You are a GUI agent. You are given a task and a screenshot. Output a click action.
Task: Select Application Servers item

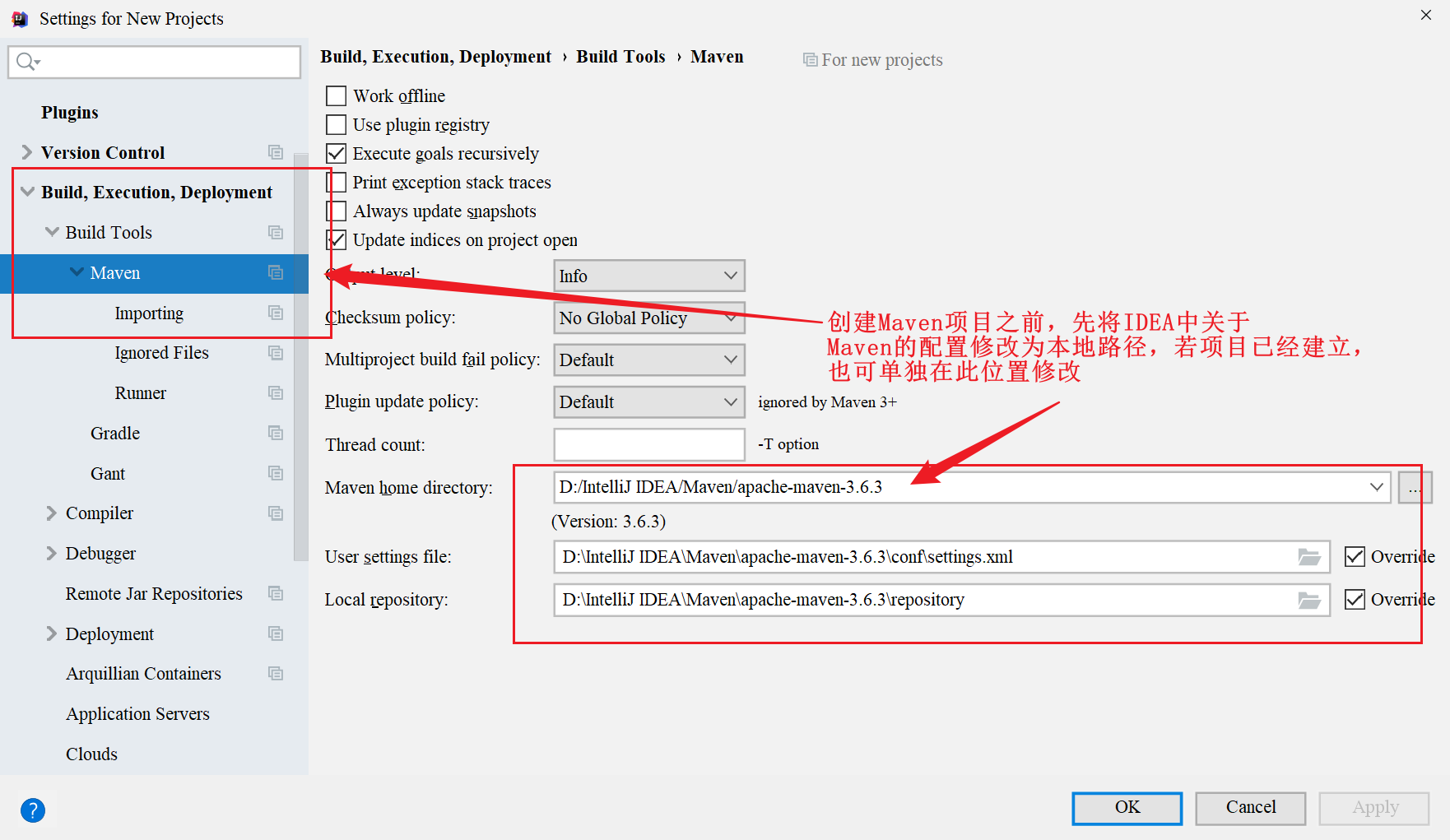[137, 714]
